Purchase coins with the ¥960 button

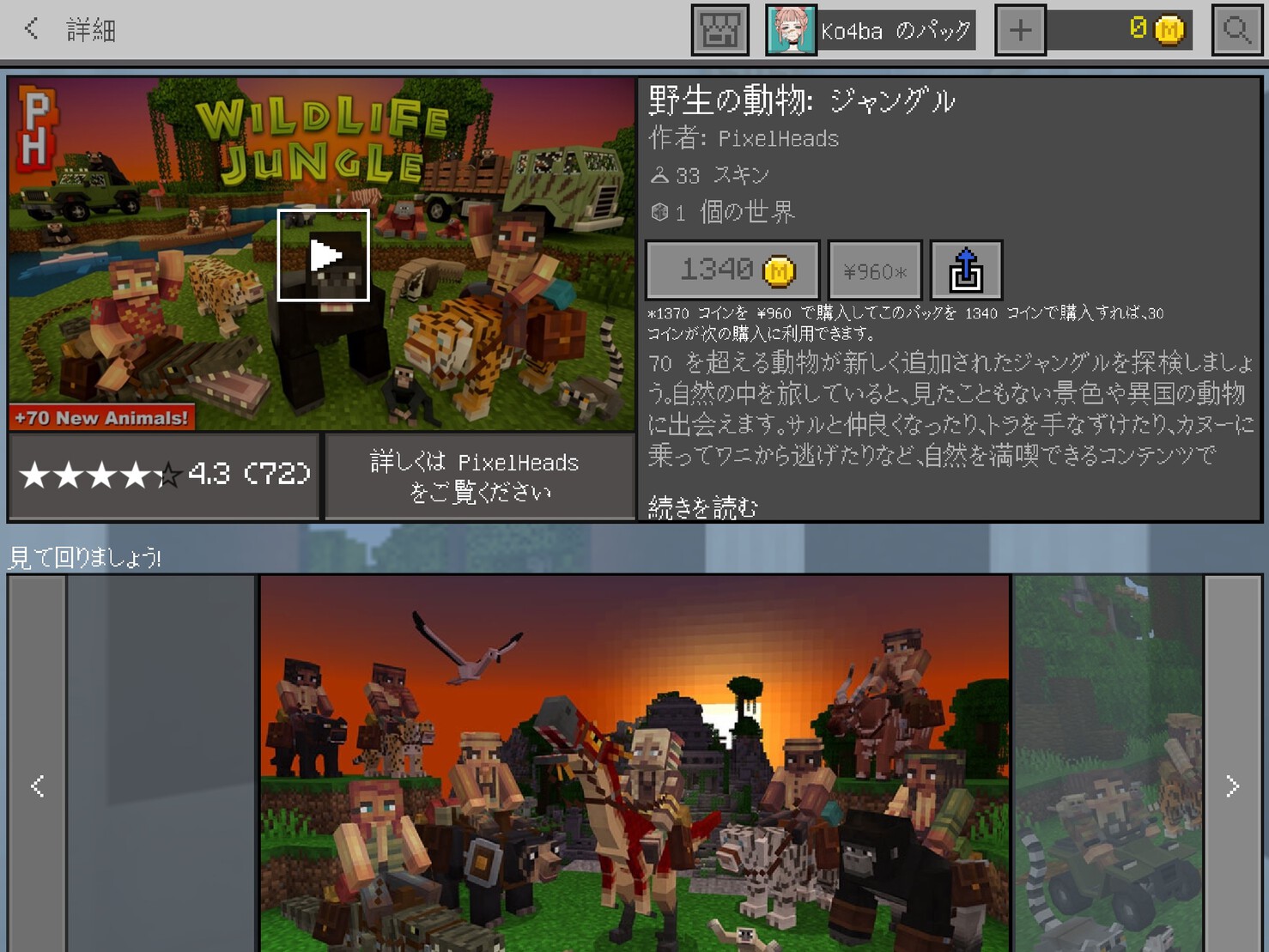(x=875, y=270)
